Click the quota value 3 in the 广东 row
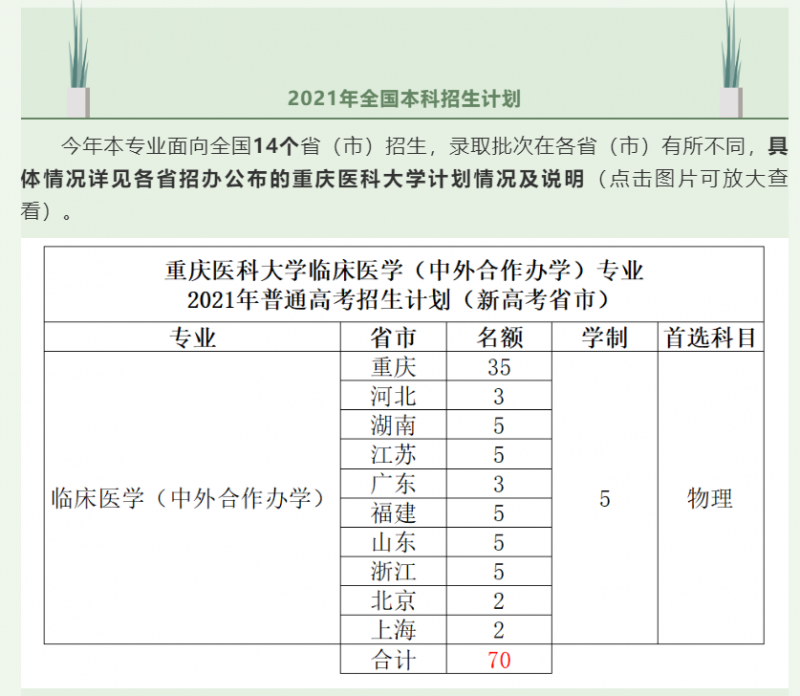800x696 pixels. (x=499, y=484)
